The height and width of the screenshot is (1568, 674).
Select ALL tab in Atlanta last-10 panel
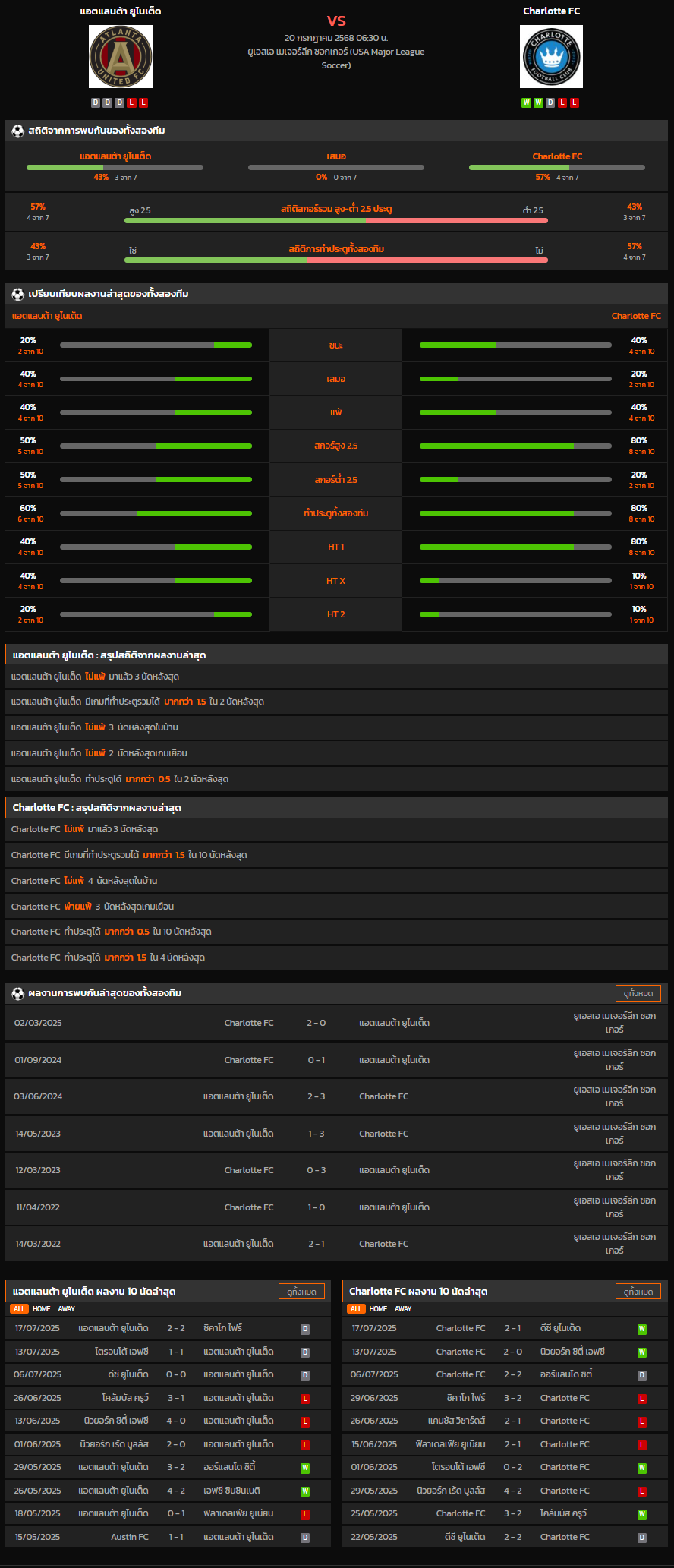pos(19,1308)
